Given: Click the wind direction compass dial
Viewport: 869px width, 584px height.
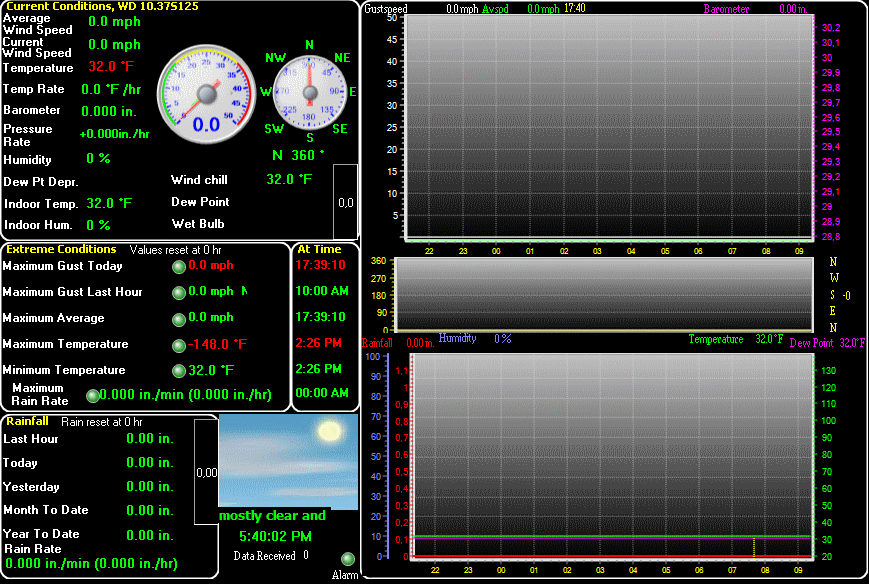Looking at the screenshot, I should tap(309, 92).
